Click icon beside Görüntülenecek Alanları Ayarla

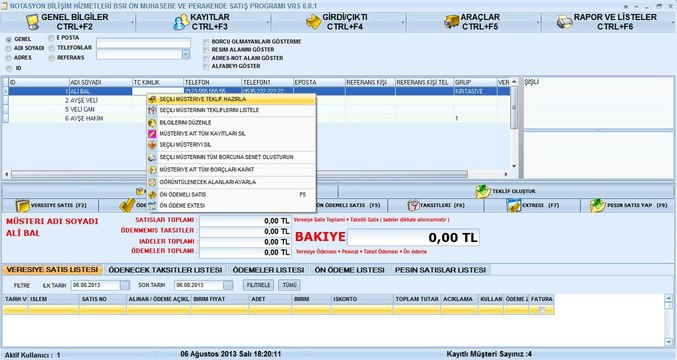pos(152,183)
